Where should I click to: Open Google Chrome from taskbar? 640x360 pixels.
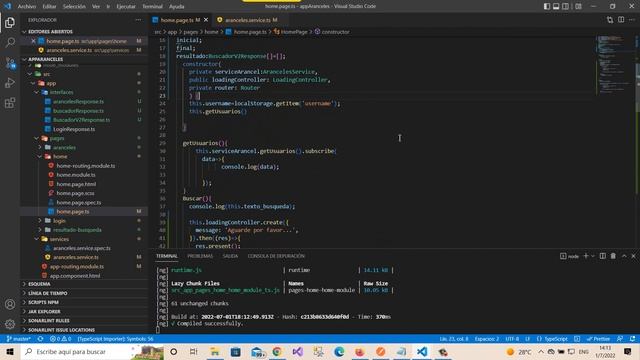pyautogui.click(x=277, y=351)
